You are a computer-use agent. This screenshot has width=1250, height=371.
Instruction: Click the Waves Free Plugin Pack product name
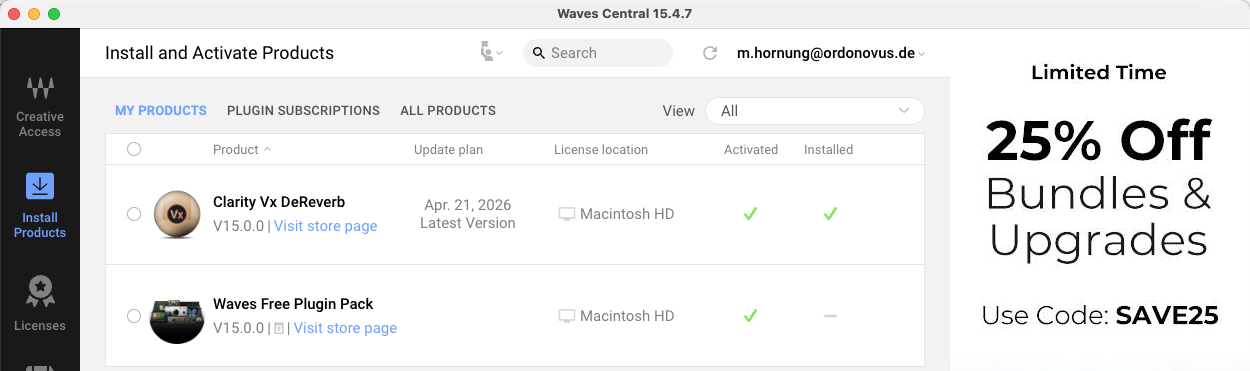click(x=293, y=304)
